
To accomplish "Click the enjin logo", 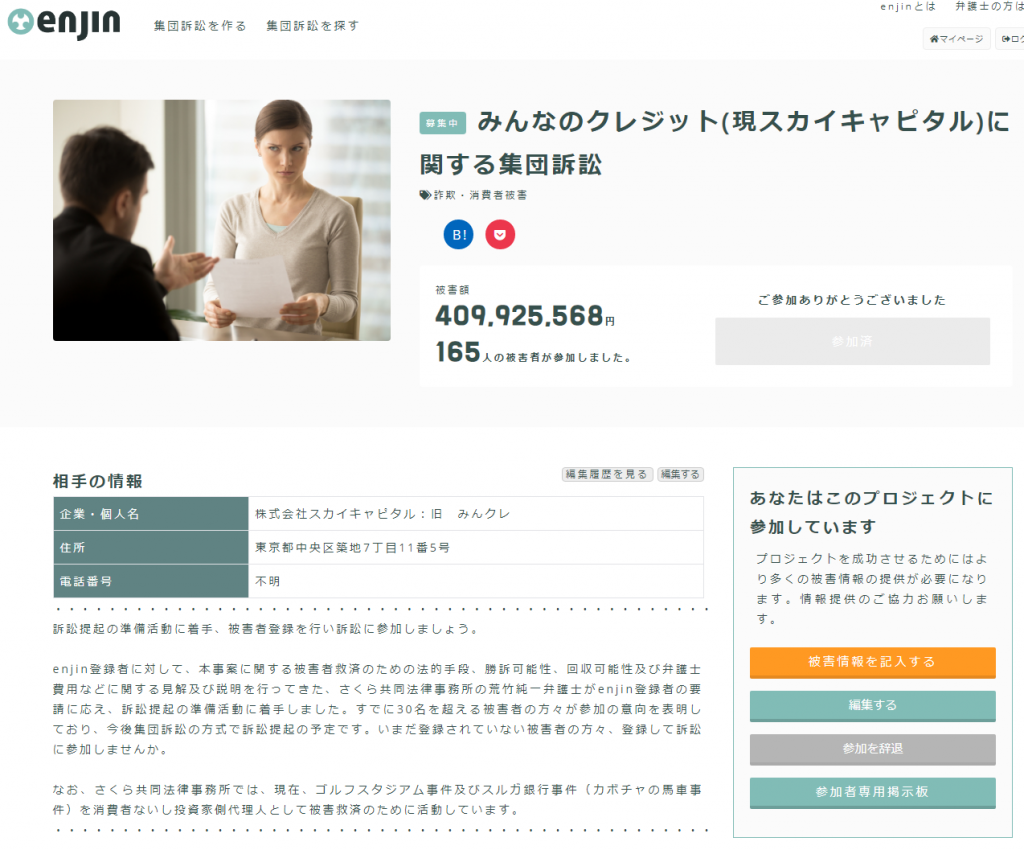I will click(63, 20).
